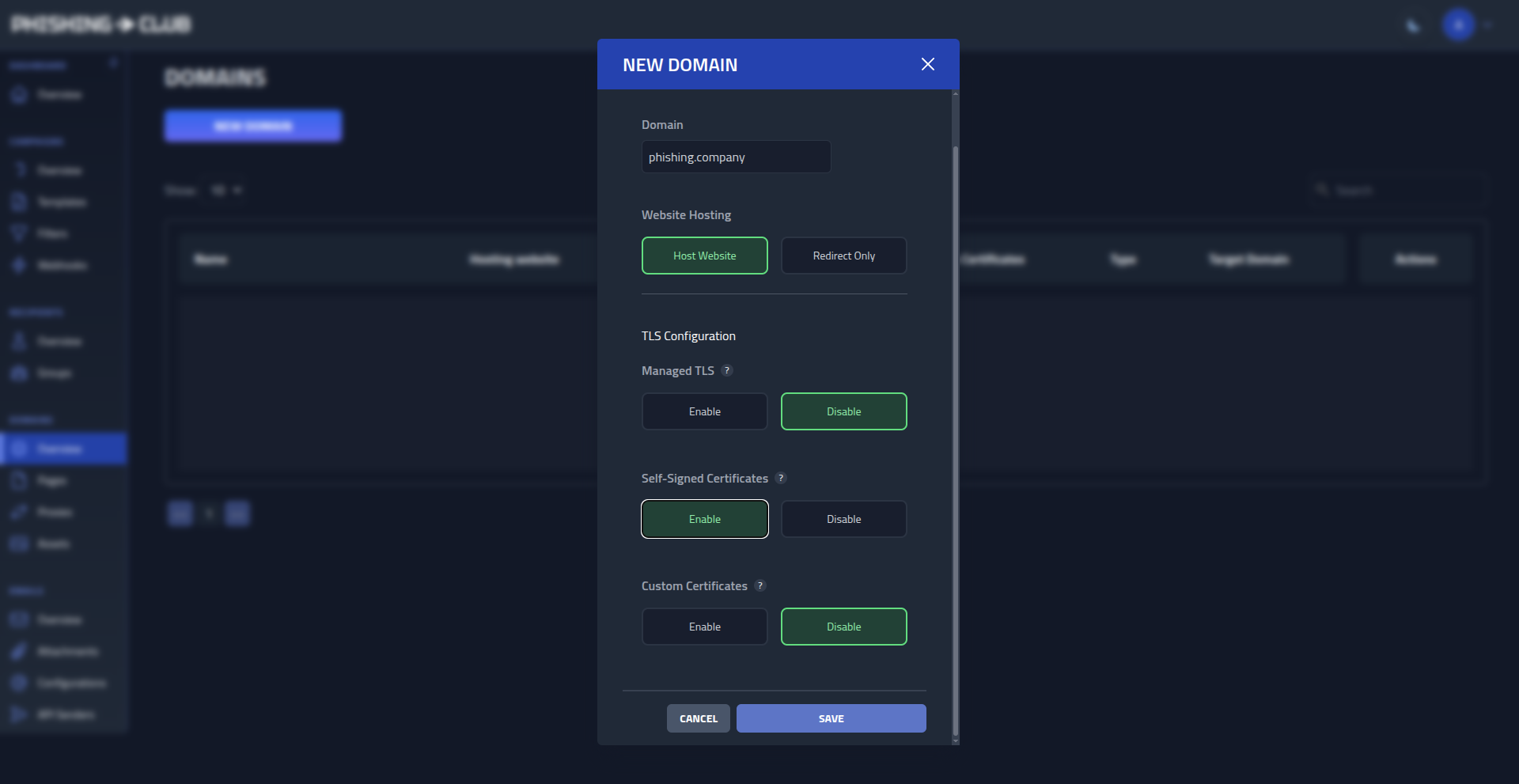
Task: Click the Managed TLS label
Action: 677,371
